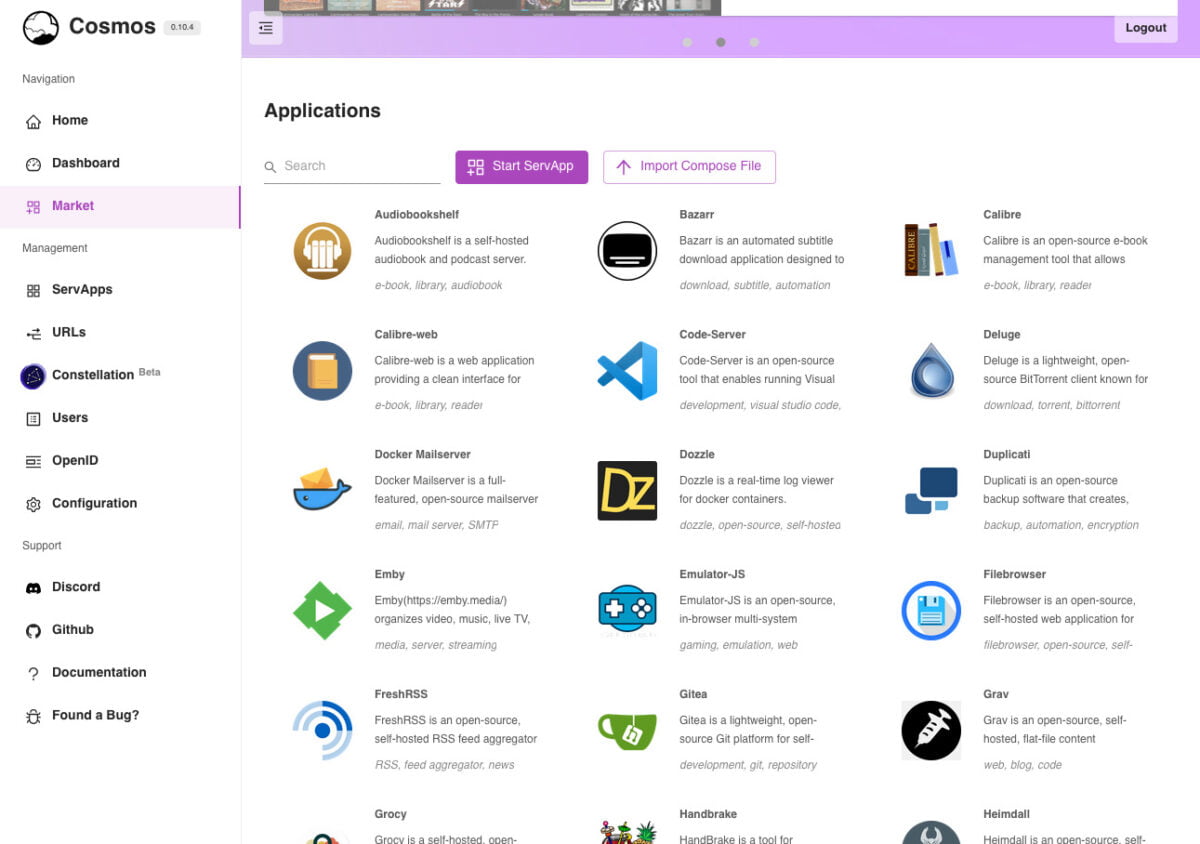The height and width of the screenshot is (844, 1200).
Task: Select the second carousel dot
Action: pyautogui.click(x=721, y=42)
